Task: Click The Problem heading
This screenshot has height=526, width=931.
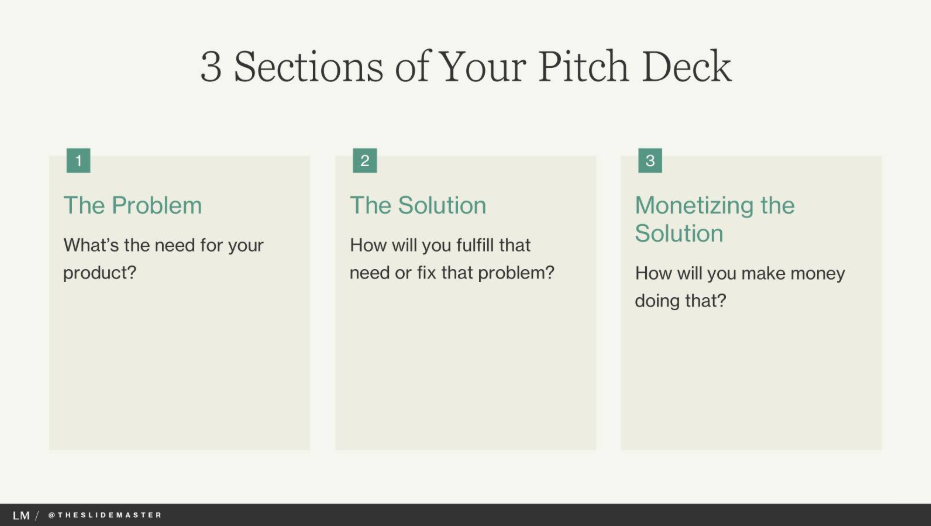Action: [x=132, y=205]
